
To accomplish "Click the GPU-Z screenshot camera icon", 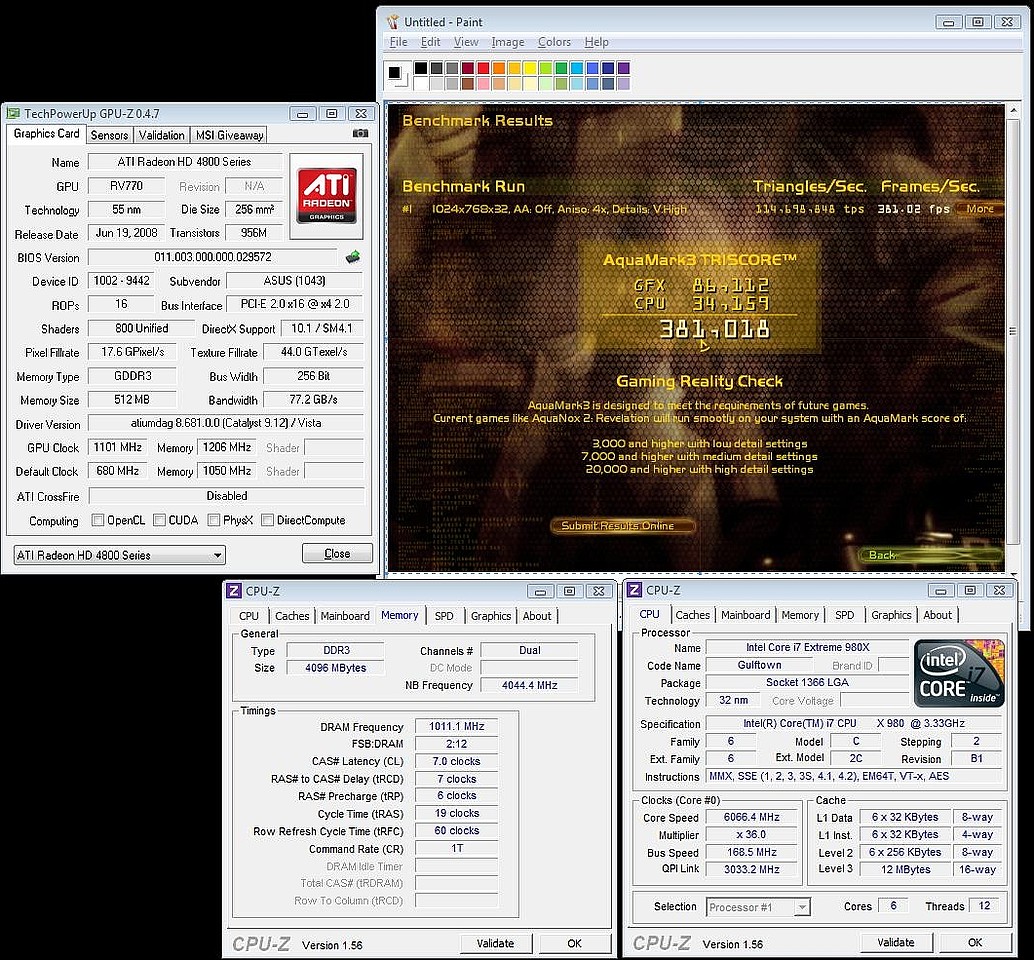I will [x=360, y=134].
